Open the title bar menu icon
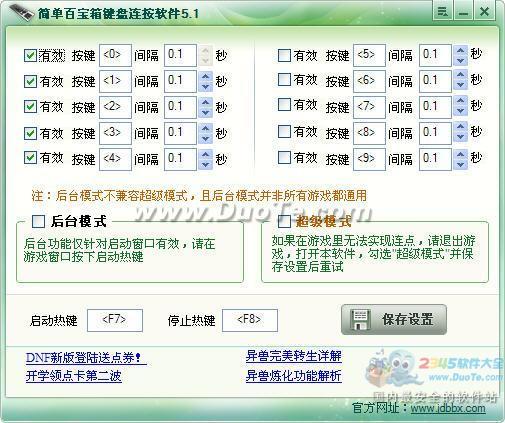The height and width of the screenshot is (423, 505). tap(442, 12)
